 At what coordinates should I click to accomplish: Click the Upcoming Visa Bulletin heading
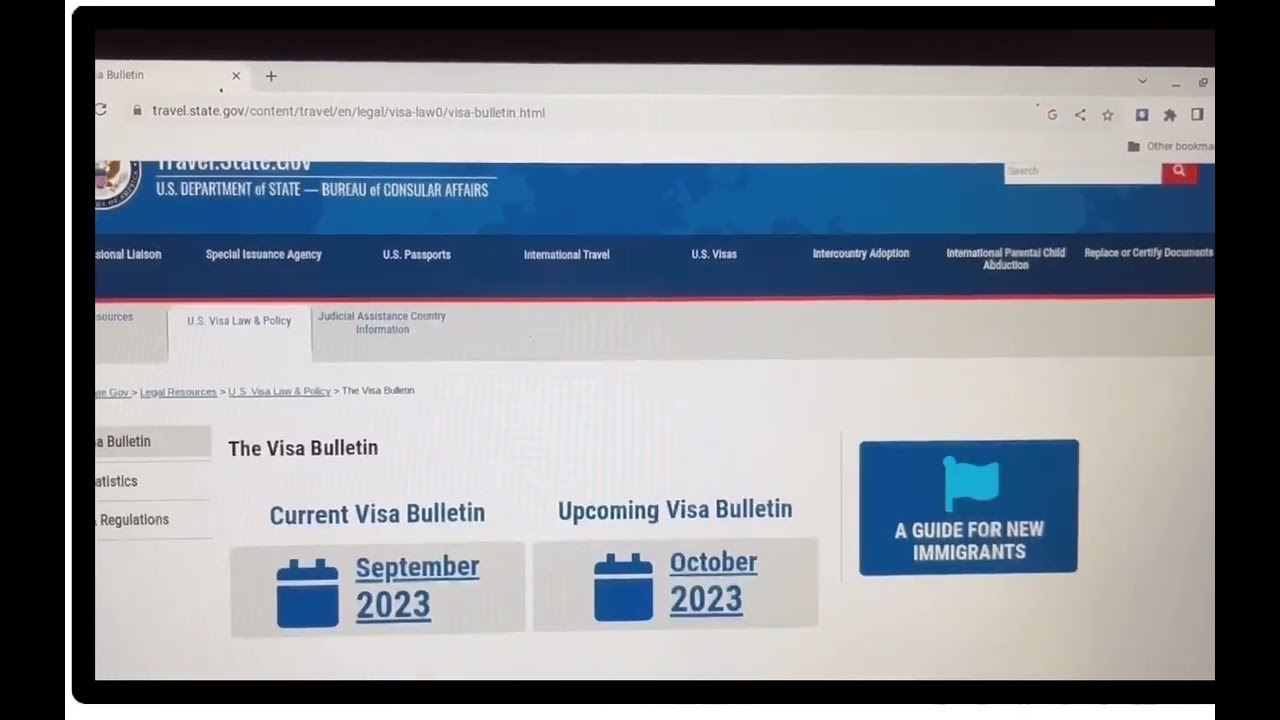675,509
